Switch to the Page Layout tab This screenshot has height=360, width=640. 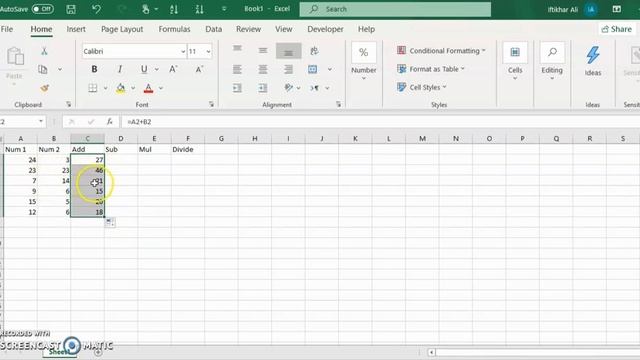122,29
